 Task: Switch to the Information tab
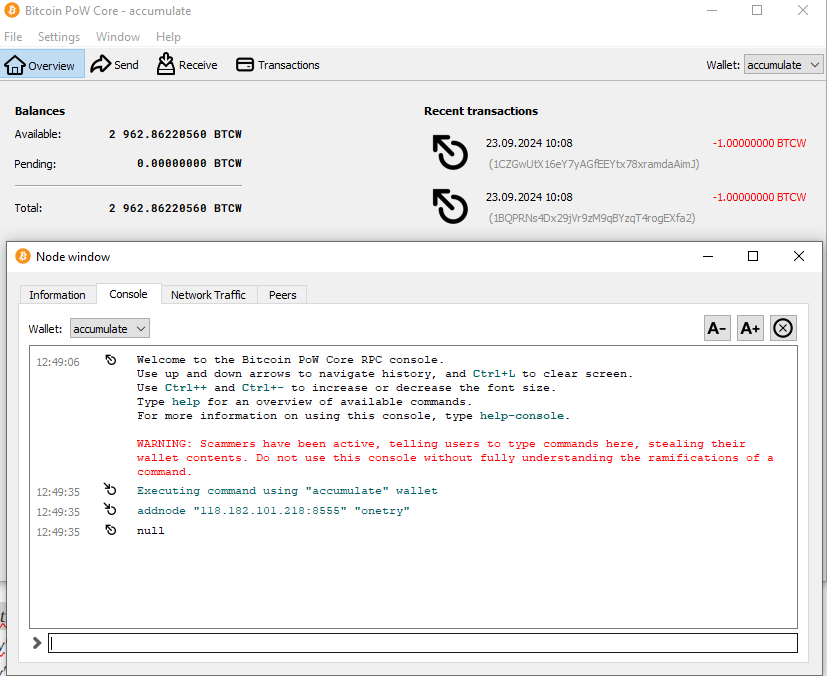(x=57, y=295)
